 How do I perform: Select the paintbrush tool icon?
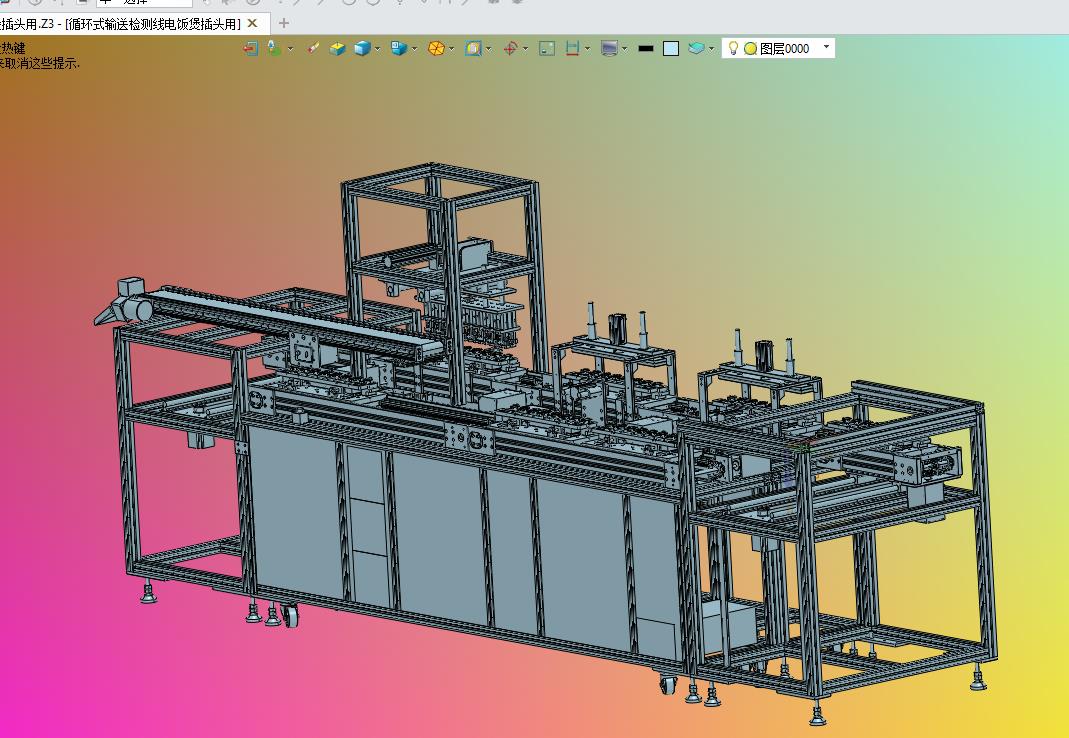313,48
